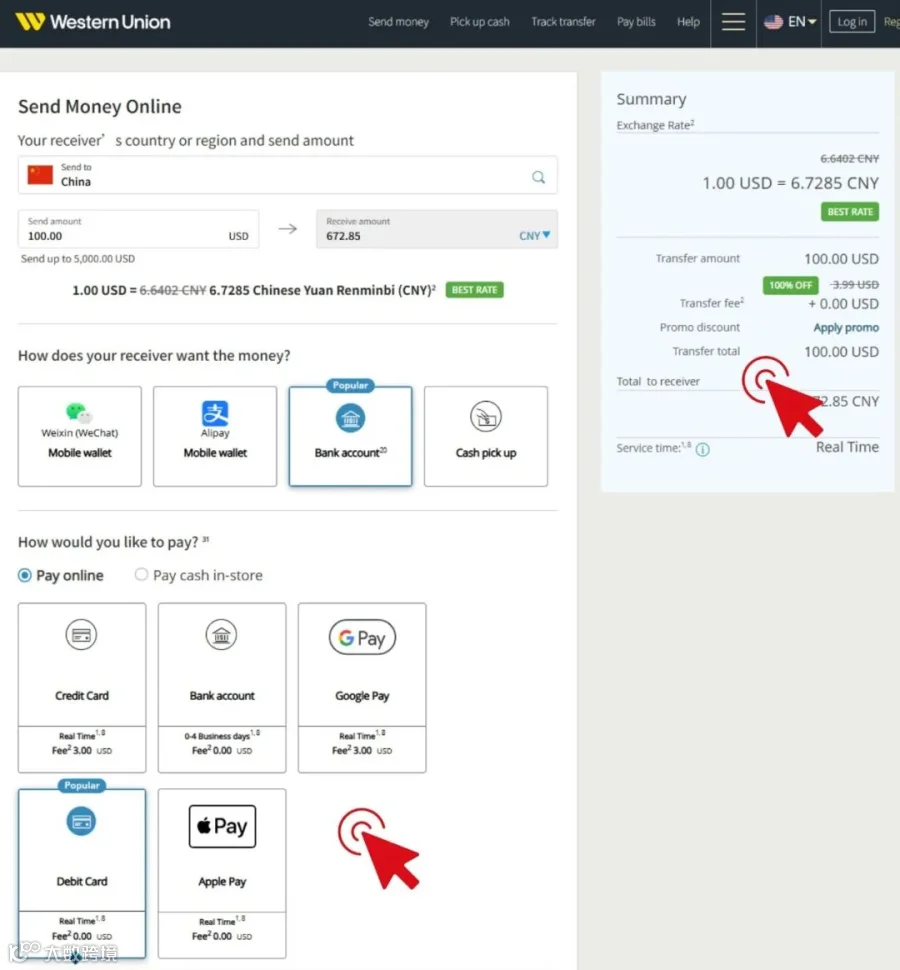Click the Debit Card icon

(x=81, y=822)
